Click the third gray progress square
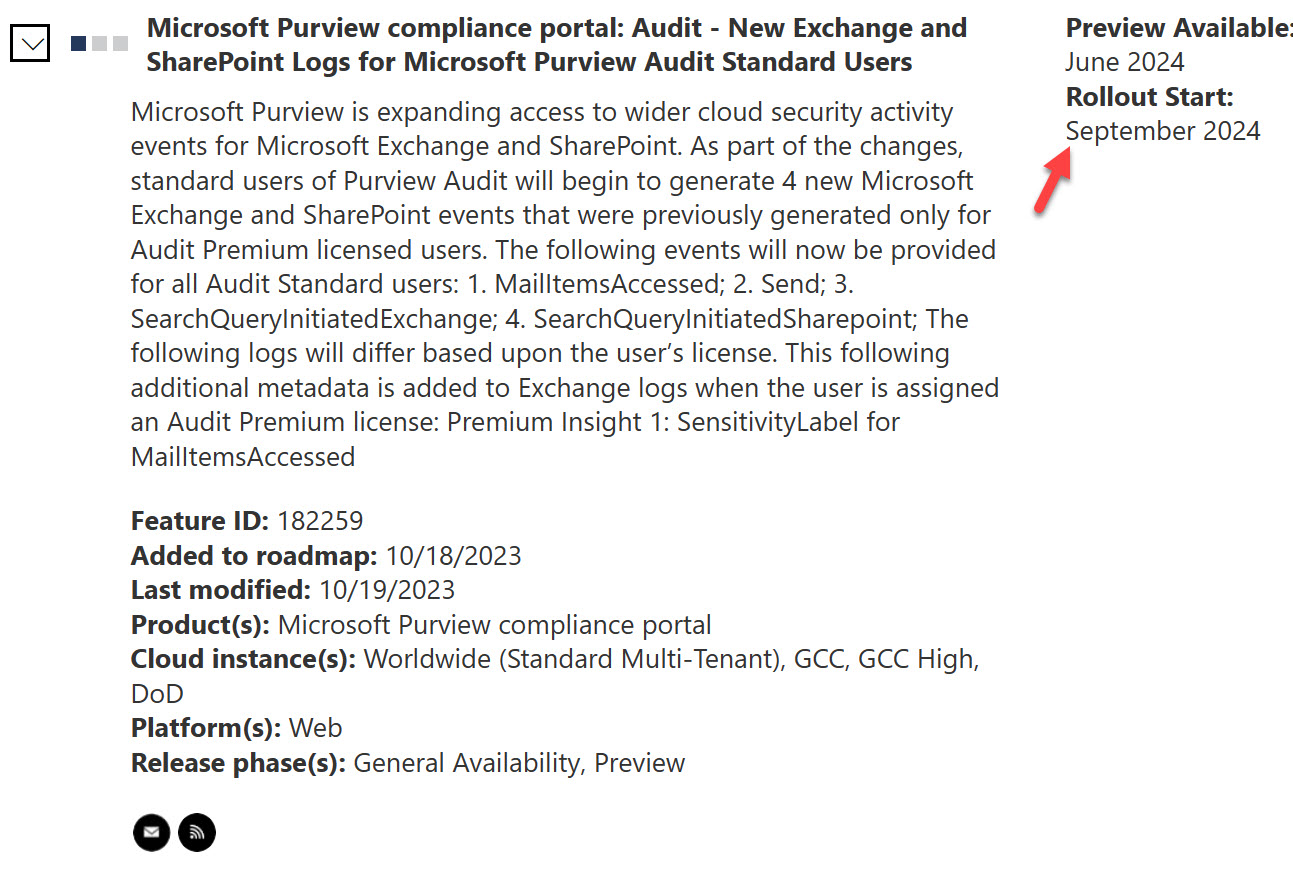Screen dimensions: 1293x889 pos(120,44)
